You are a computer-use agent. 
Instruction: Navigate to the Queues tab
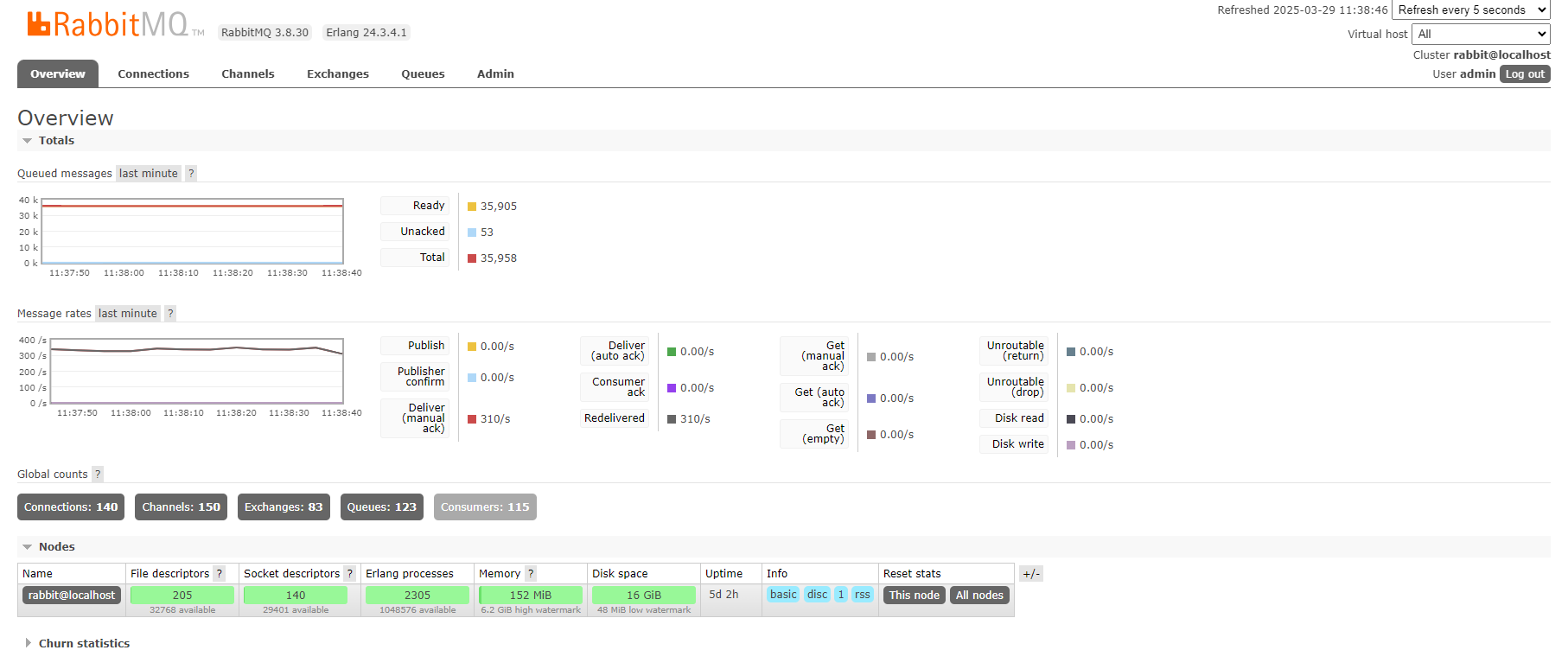[x=423, y=73]
